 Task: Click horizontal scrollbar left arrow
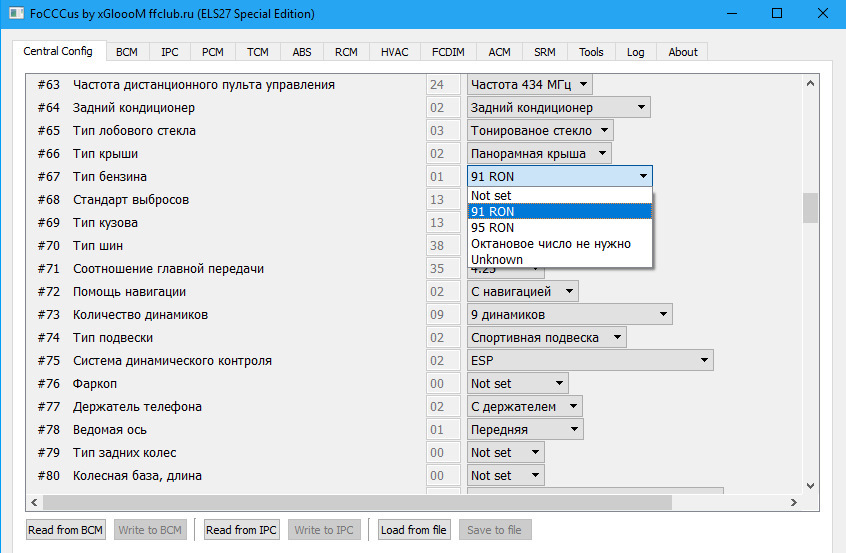[35, 502]
